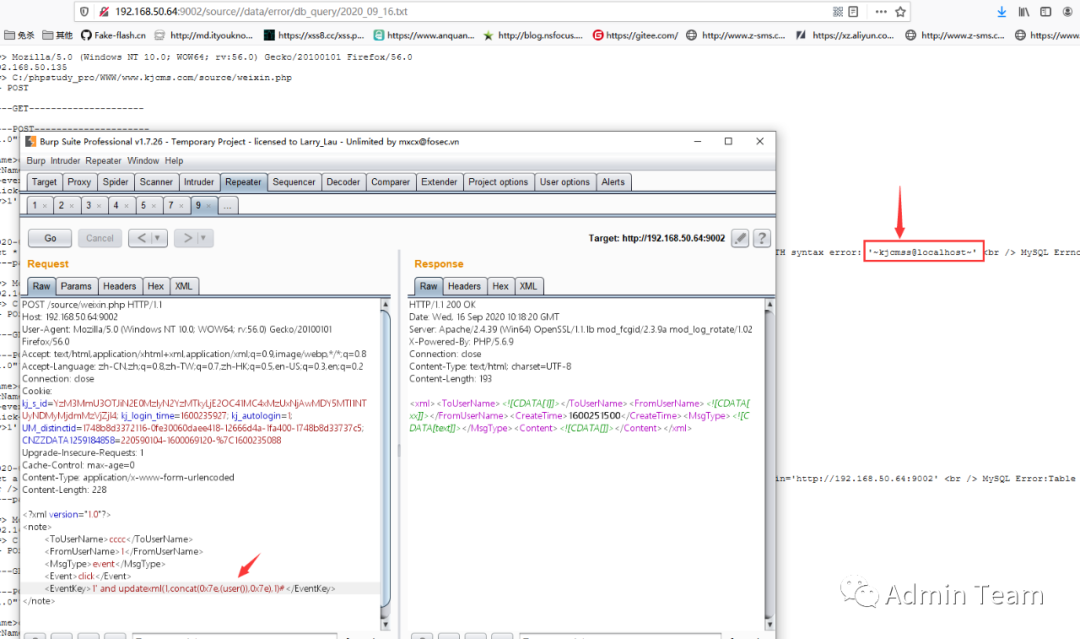The image size is (1080, 639).
Task: Open the Repeater menu in menu bar
Action: pyautogui.click(x=103, y=160)
